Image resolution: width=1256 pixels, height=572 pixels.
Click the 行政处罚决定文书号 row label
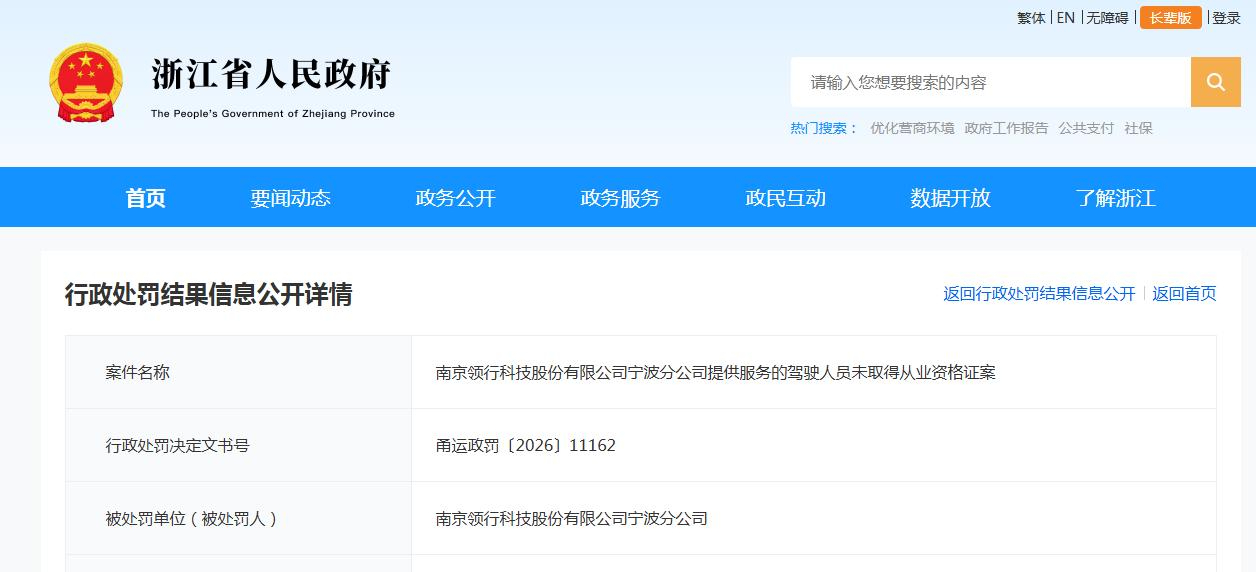click(x=178, y=446)
